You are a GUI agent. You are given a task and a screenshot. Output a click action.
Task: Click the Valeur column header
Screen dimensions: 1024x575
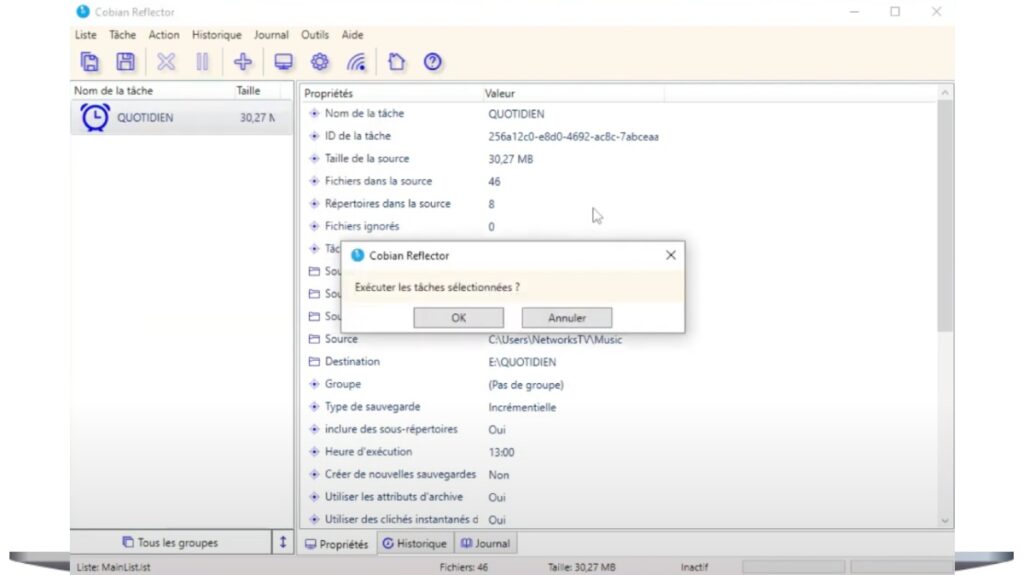pyautogui.click(x=573, y=93)
